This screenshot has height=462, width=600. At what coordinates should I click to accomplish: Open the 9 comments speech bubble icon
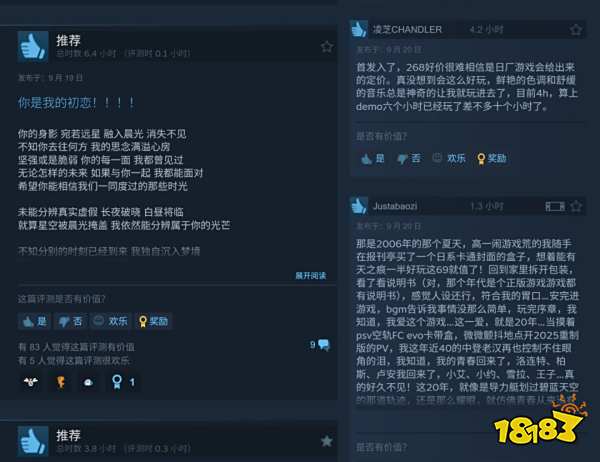tap(324, 344)
